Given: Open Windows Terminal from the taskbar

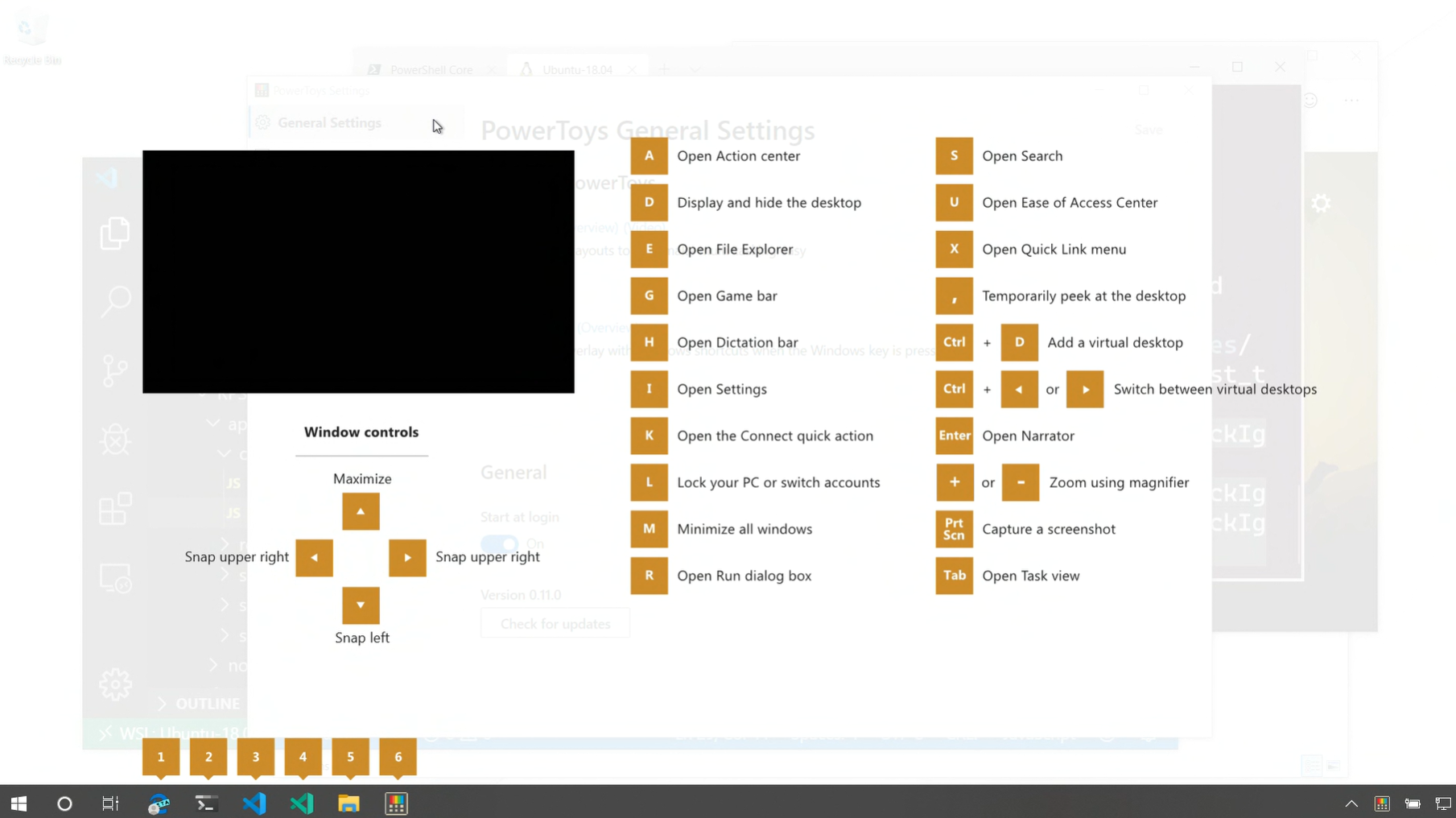Looking at the screenshot, I should 206,803.
